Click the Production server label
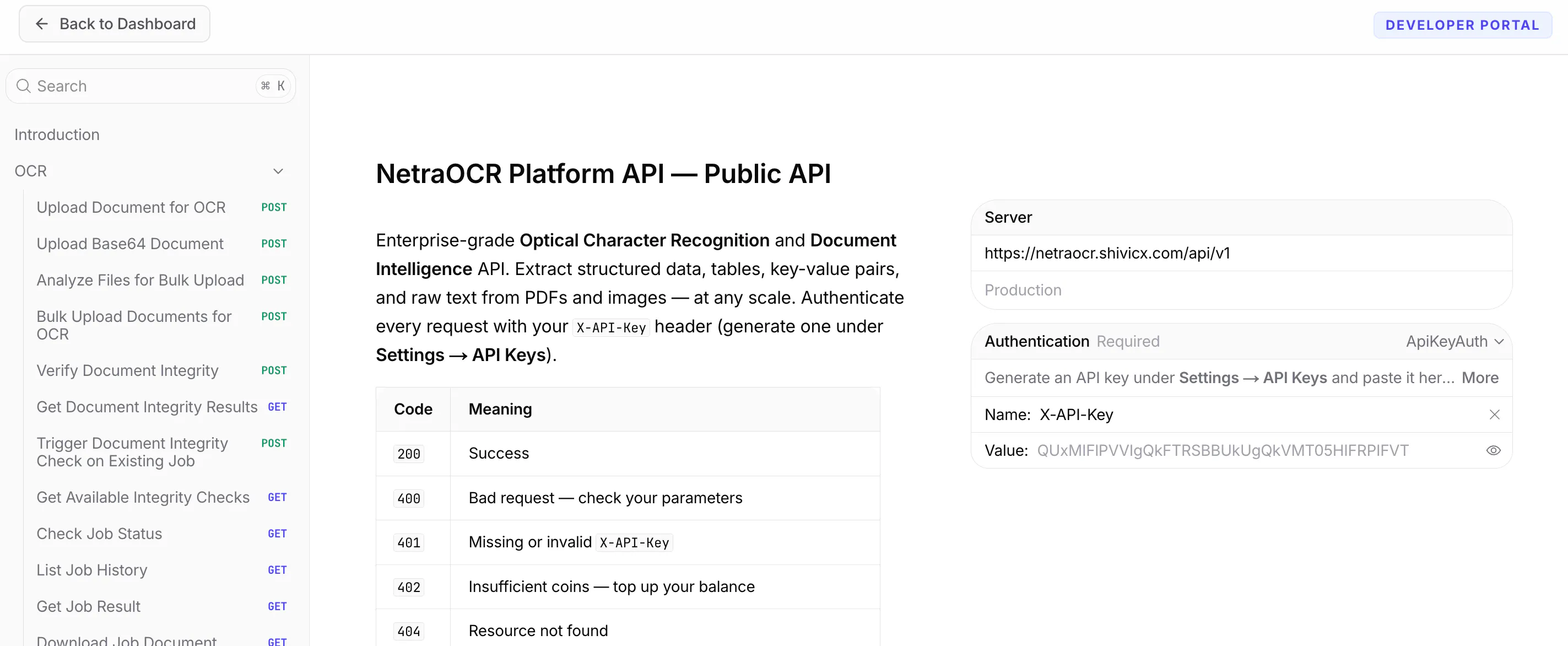This screenshot has width=1568, height=646. 1023,290
